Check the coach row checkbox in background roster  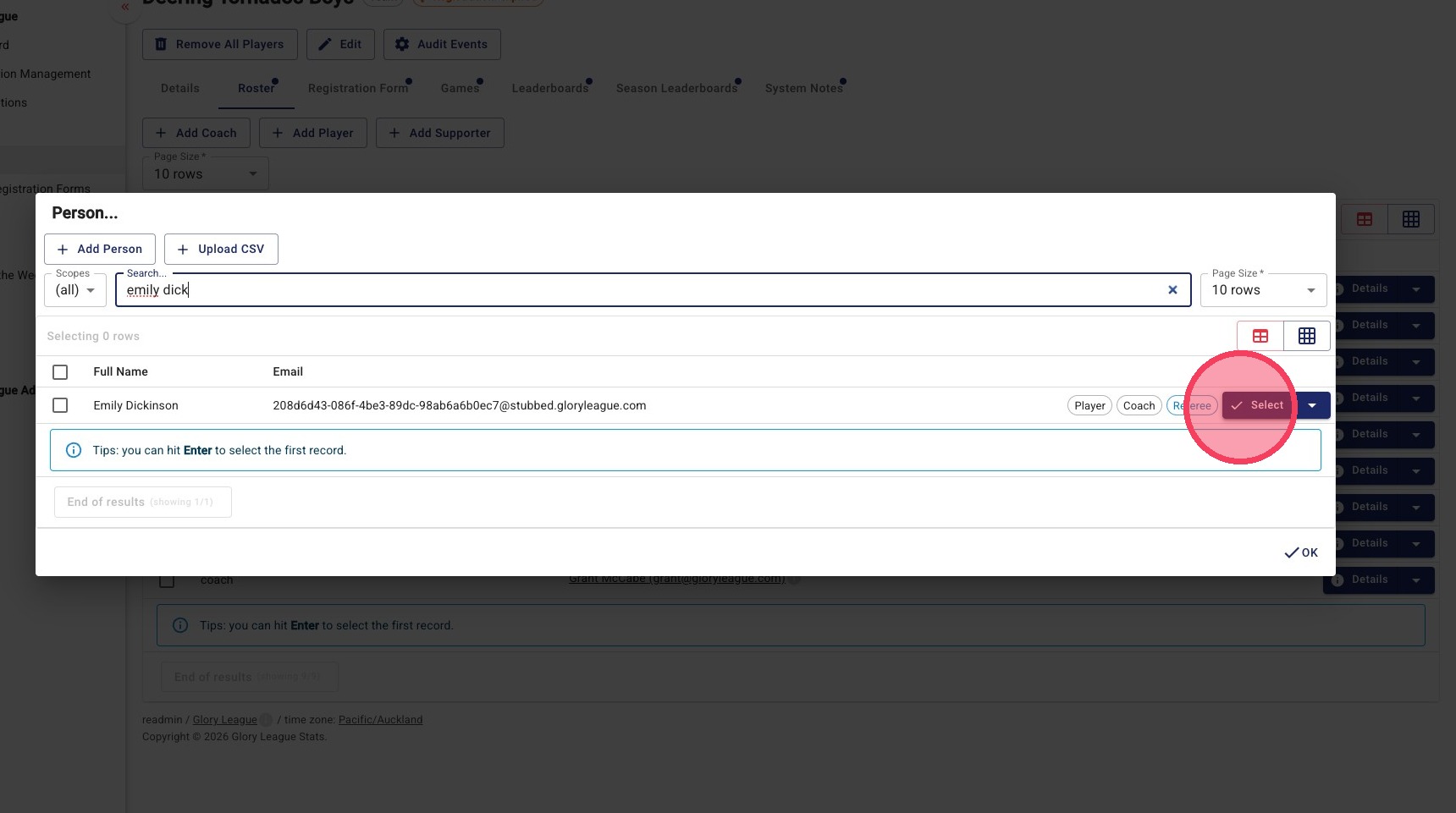click(x=167, y=582)
